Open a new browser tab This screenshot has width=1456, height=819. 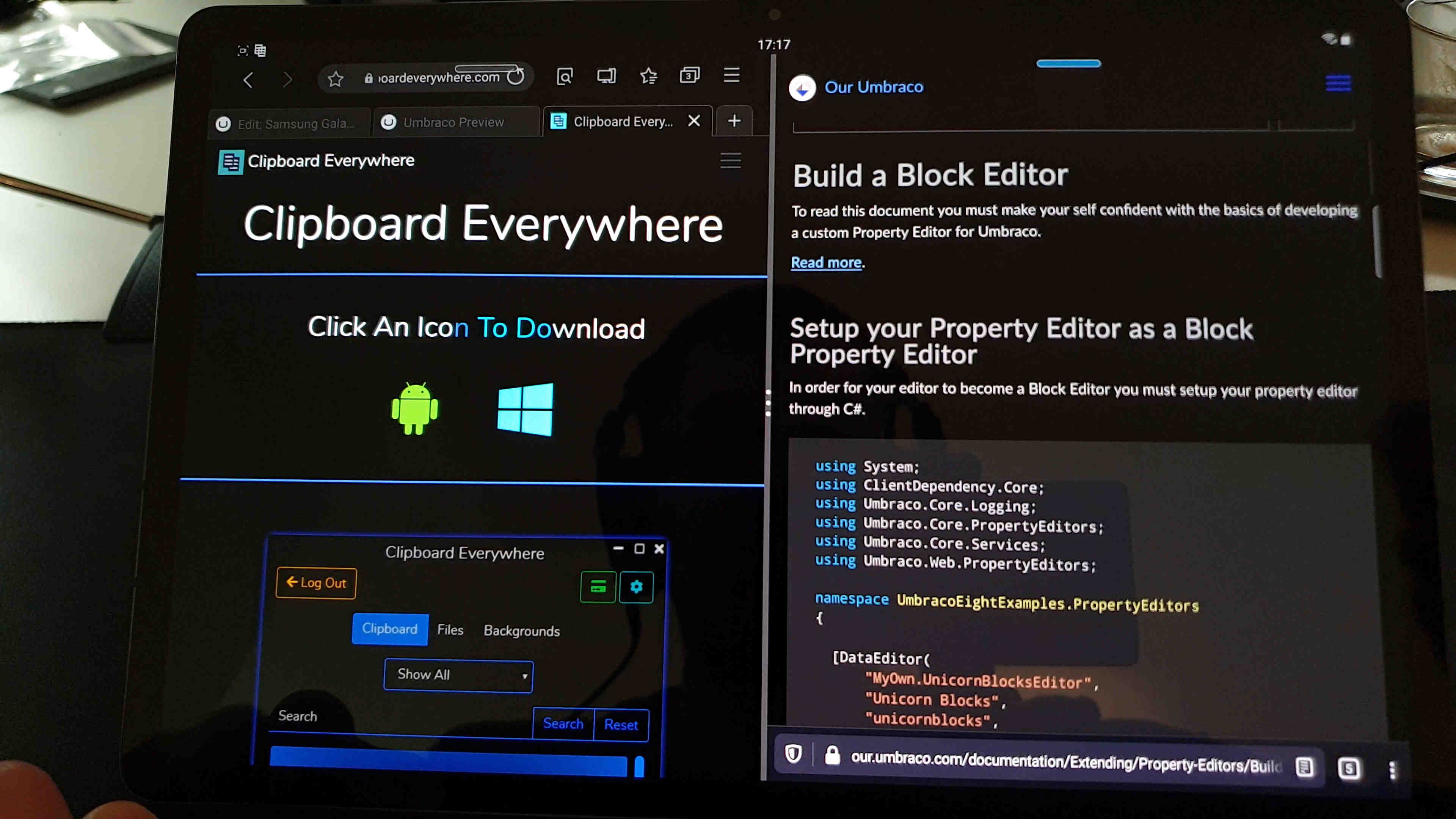coord(734,121)
